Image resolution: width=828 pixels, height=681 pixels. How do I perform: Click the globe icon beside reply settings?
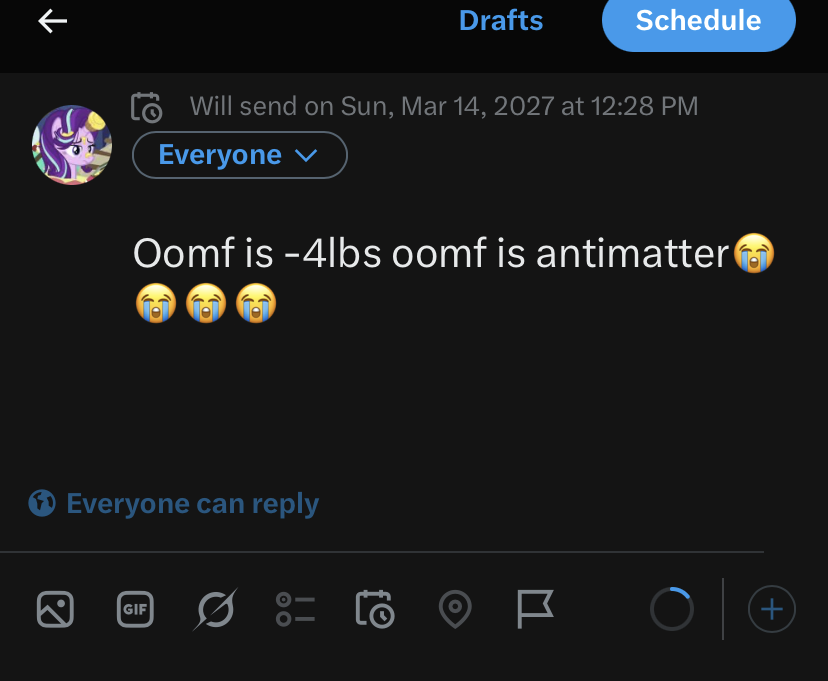click(x=42, y=503)
